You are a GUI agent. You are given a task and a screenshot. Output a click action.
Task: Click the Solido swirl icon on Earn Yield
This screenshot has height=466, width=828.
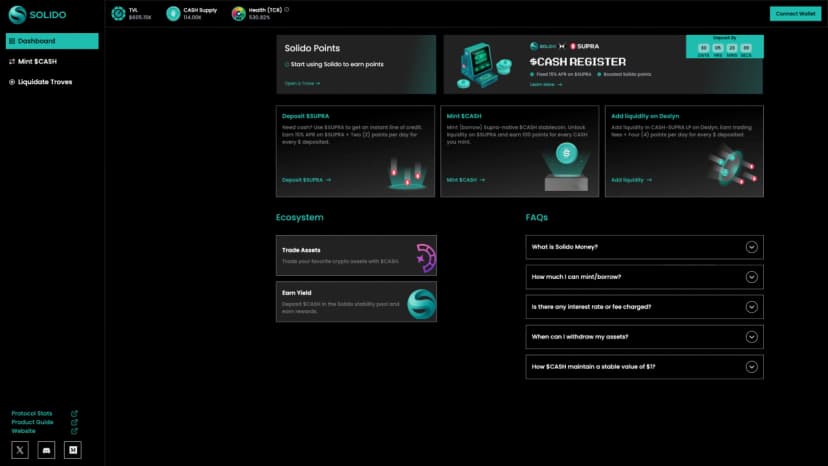click(422, 304)
